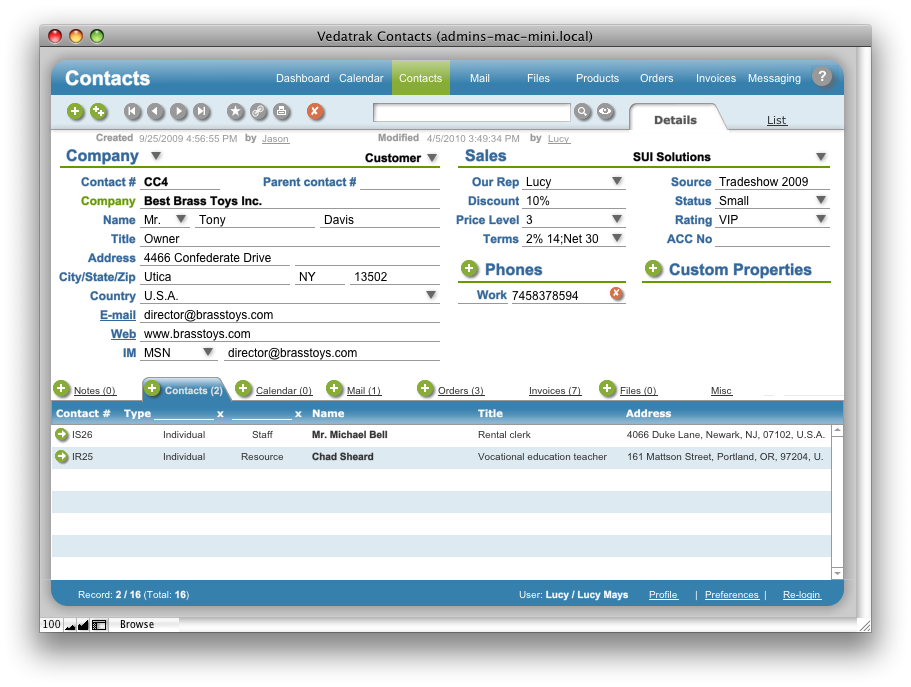
Task: Switch to List view tab
Action: [776, 120]
